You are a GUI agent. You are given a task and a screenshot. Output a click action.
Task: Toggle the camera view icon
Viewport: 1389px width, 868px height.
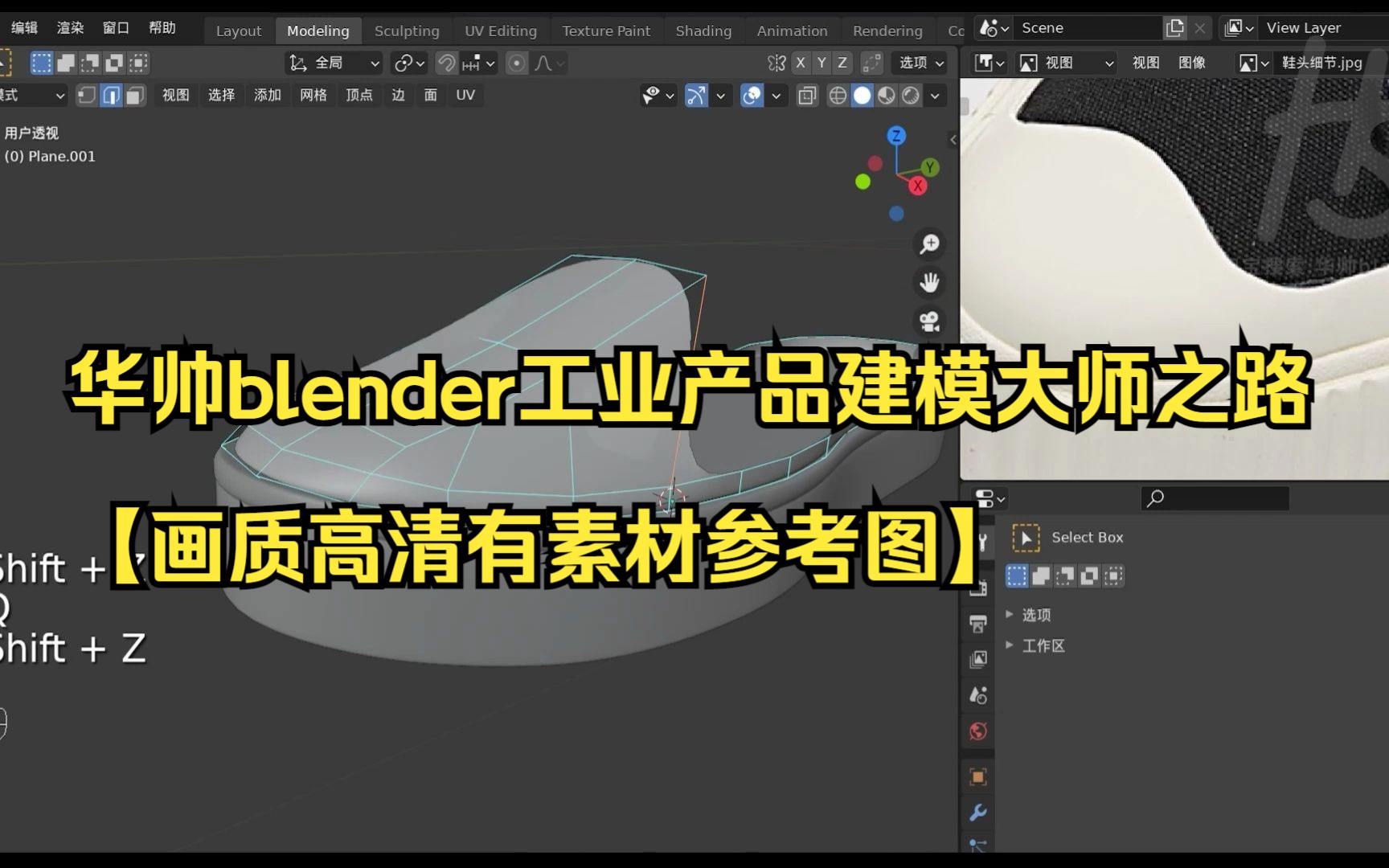[x=930, y=321]
